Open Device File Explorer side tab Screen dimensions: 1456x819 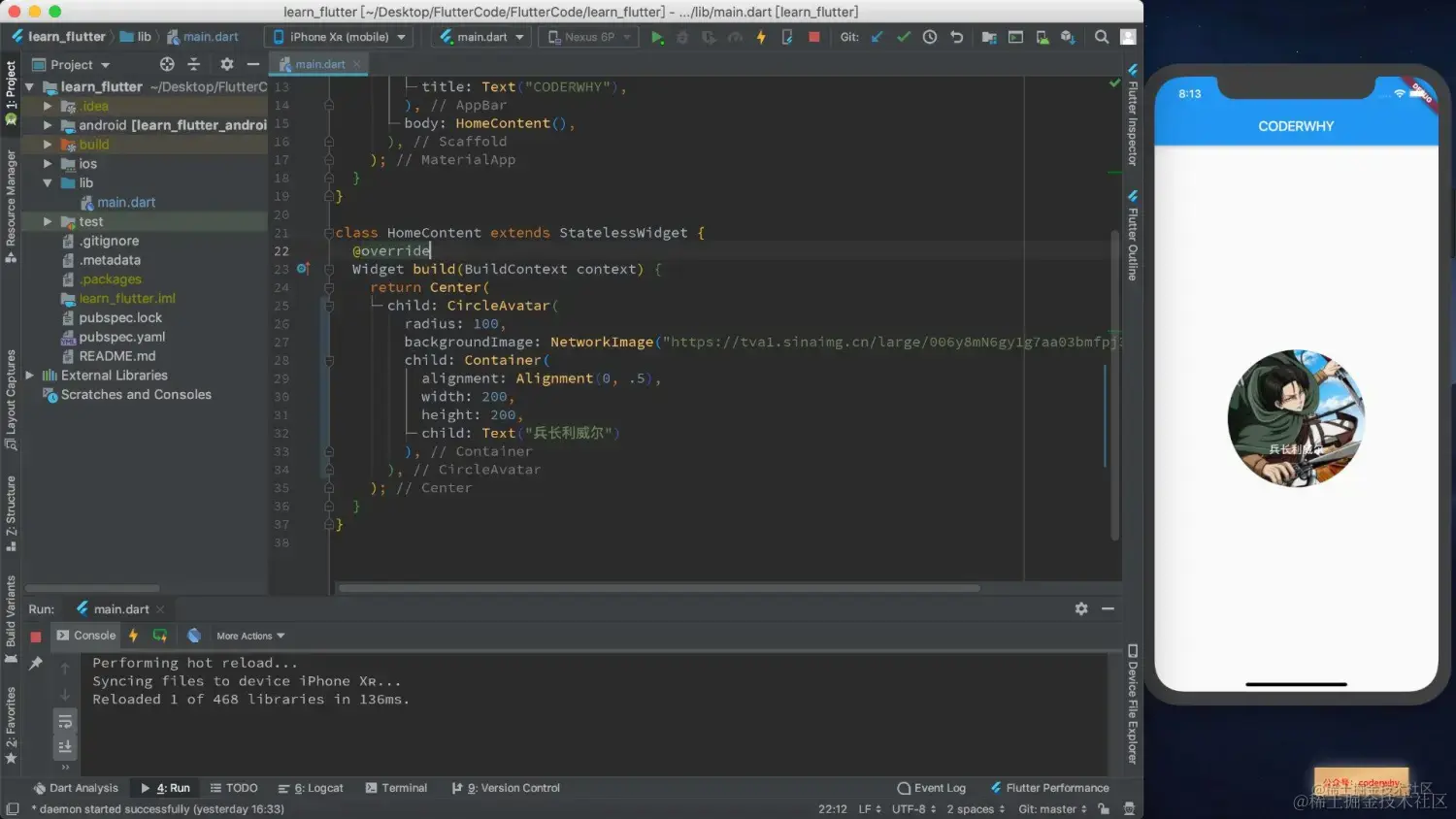1132,704
